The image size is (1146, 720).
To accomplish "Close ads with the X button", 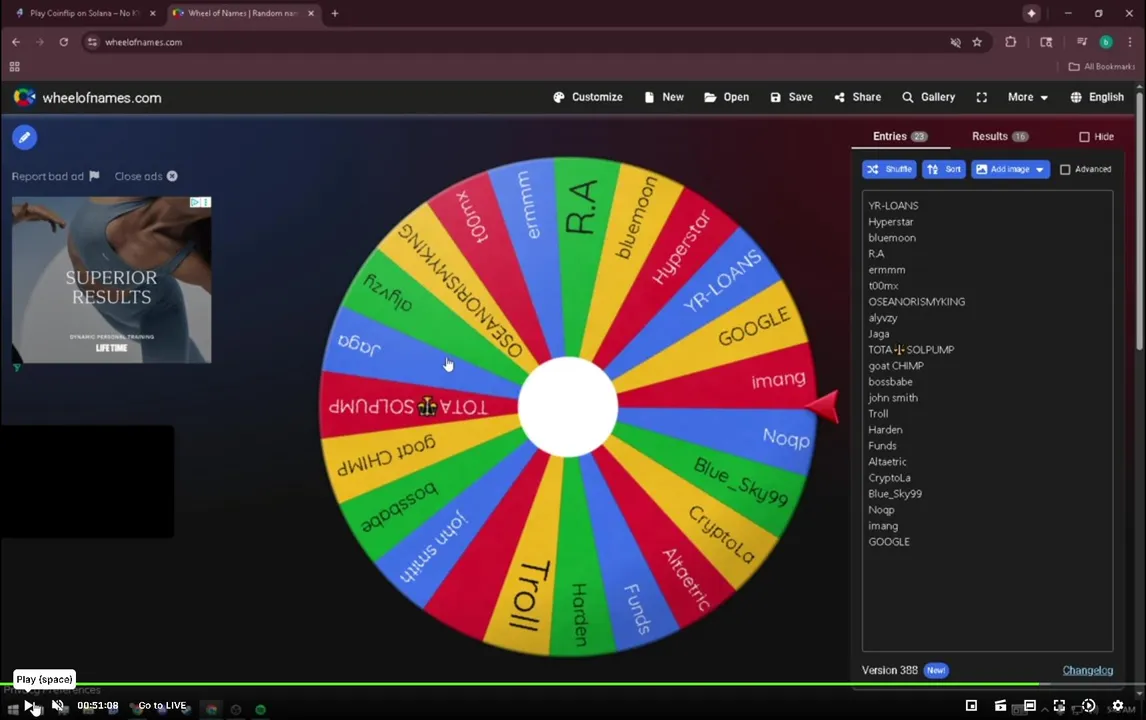I will (172, 176).
